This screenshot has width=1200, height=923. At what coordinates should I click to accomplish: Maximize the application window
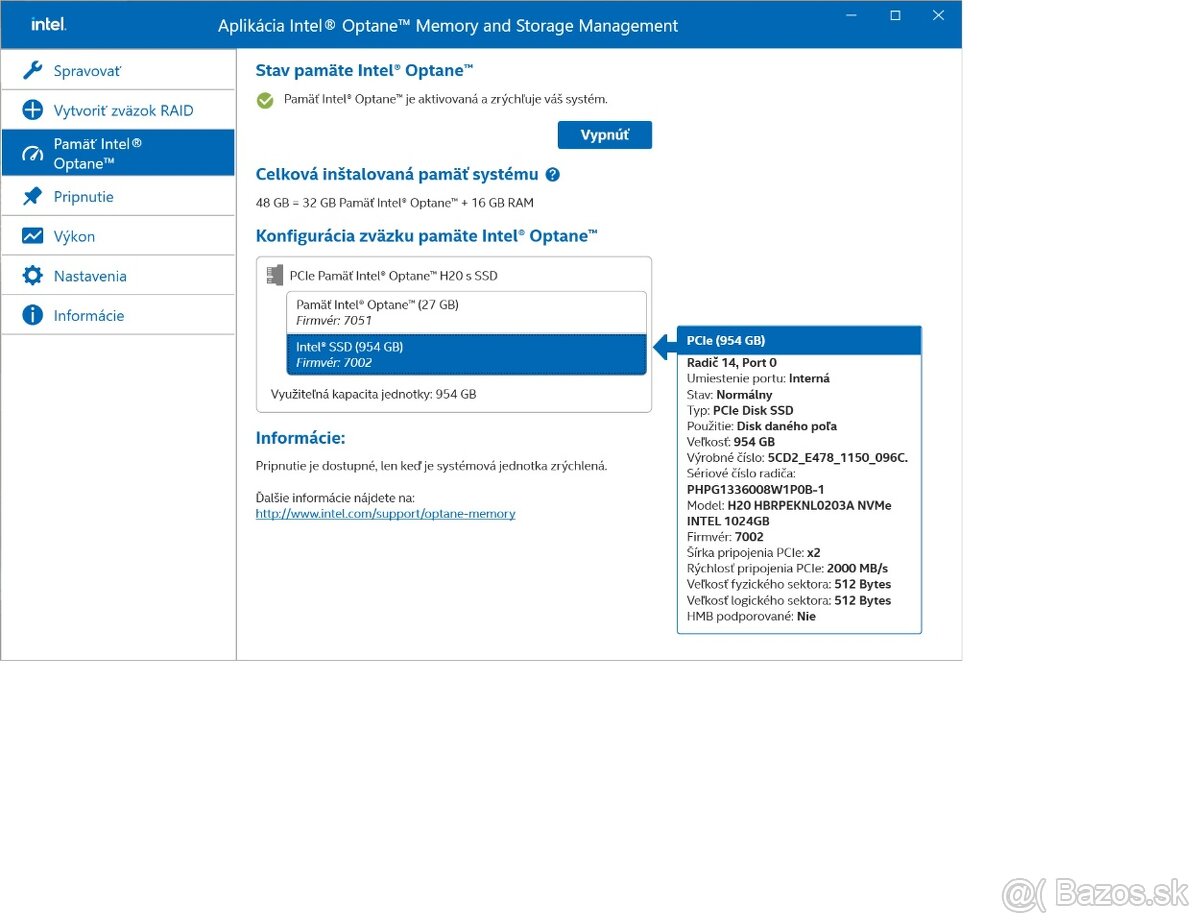pyautogui.click(x=895, y=15)
